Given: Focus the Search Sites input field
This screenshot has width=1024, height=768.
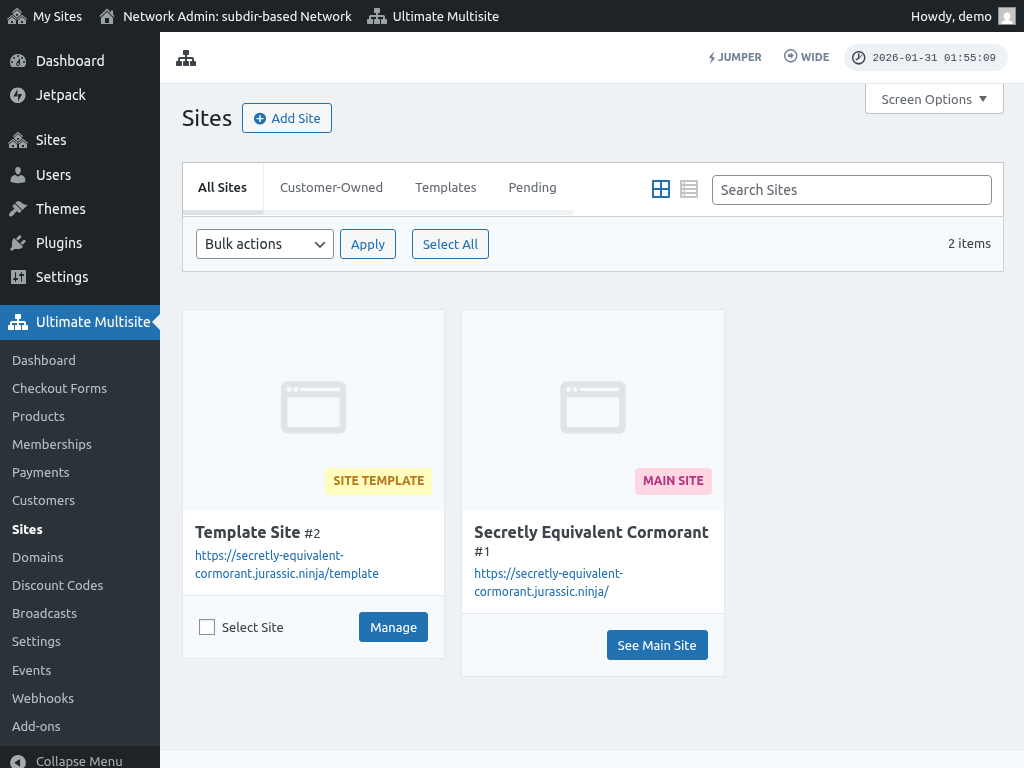Looking at the screenshot, I should tap(852, 190).
